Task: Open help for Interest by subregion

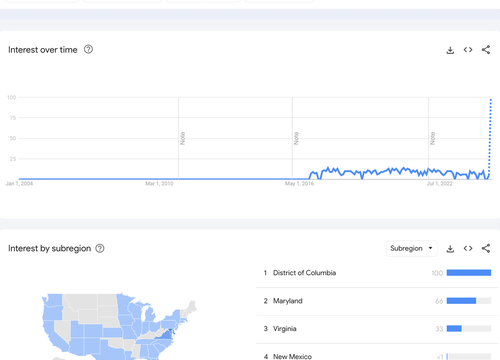Action: [100, 248]
